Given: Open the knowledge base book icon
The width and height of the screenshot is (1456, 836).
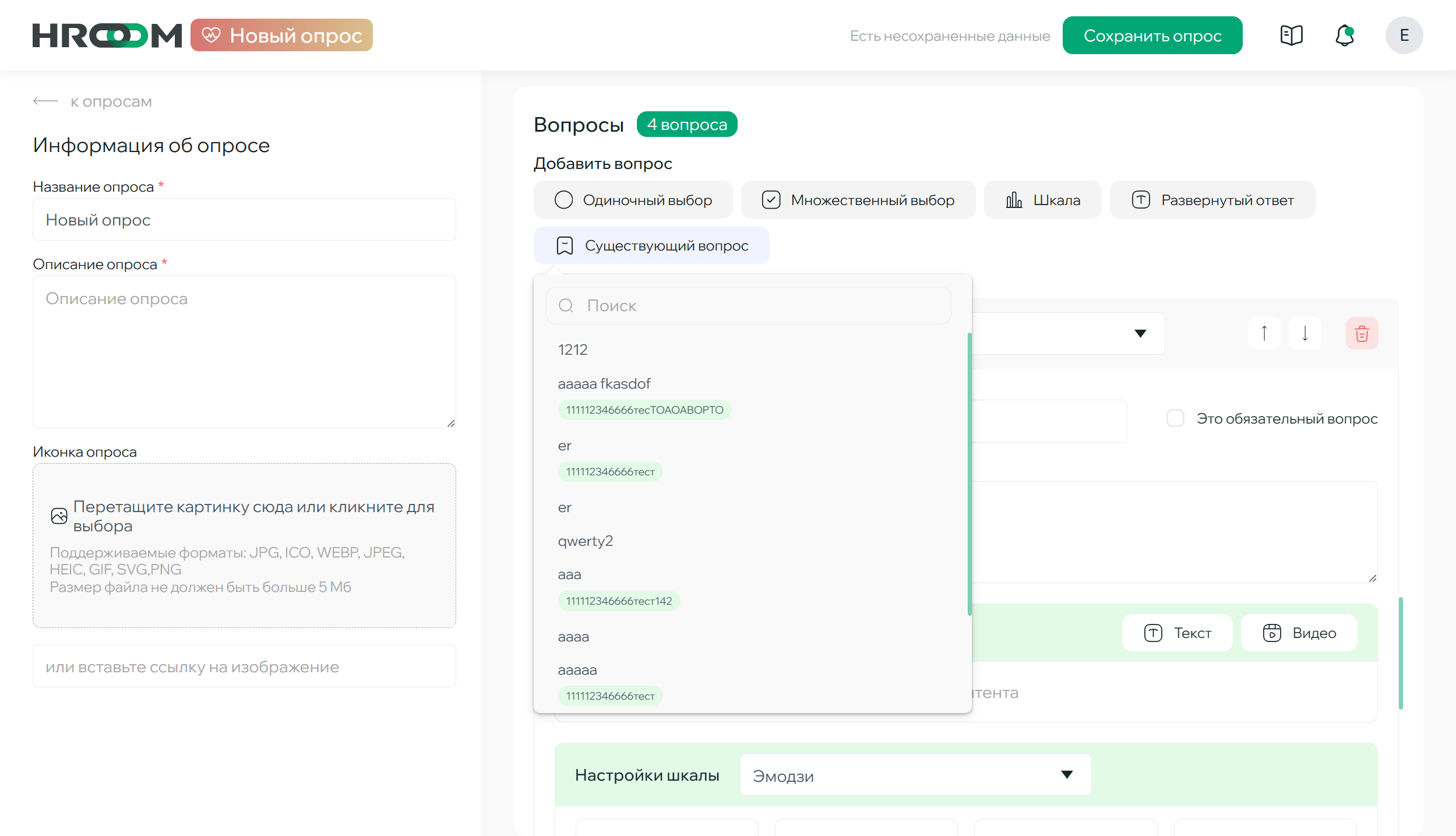Looking at the screenshot, I should (x=1291, y=36).
